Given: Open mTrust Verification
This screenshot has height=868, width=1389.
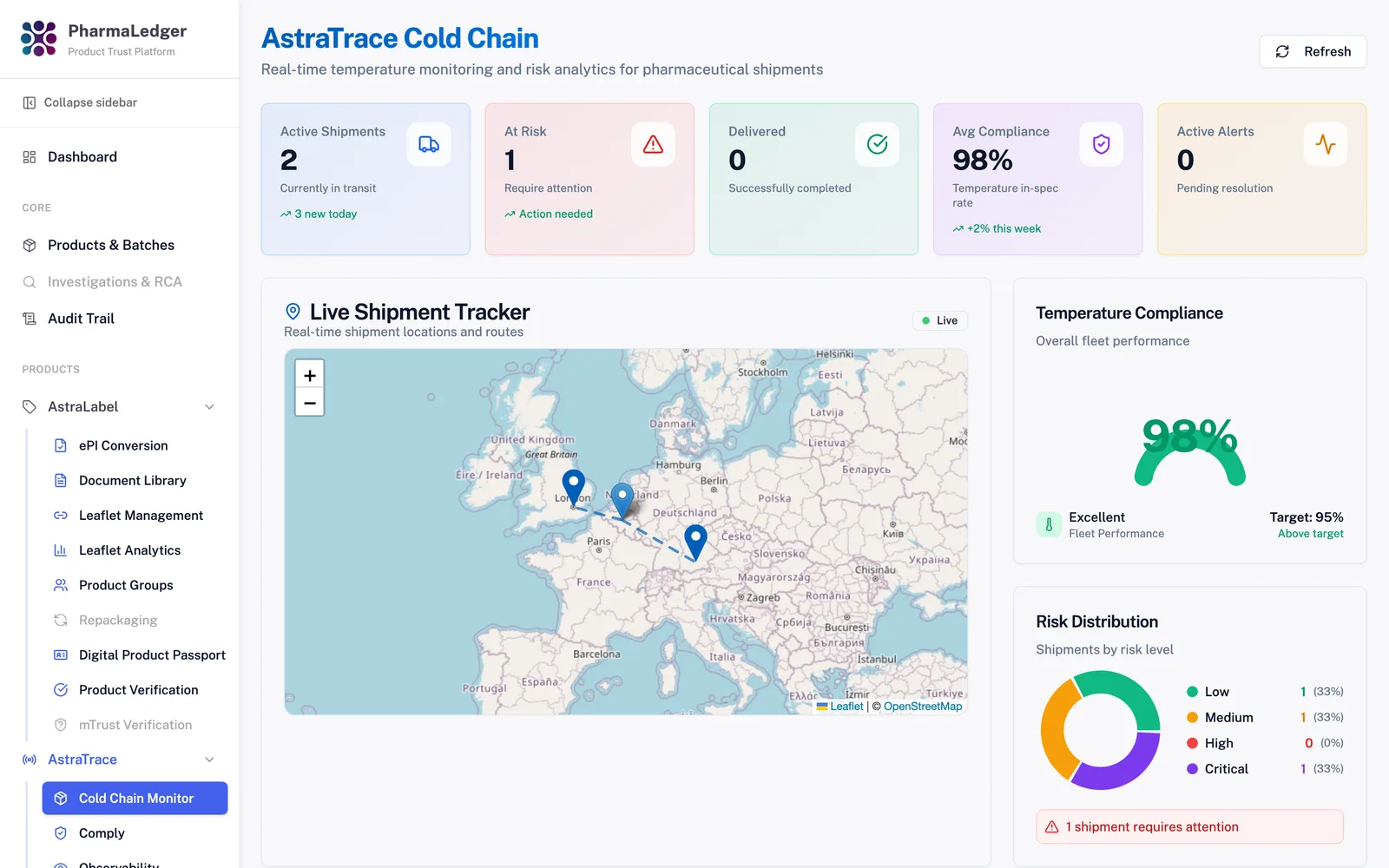Looking at the screenshot, I should tap(135, 725).
